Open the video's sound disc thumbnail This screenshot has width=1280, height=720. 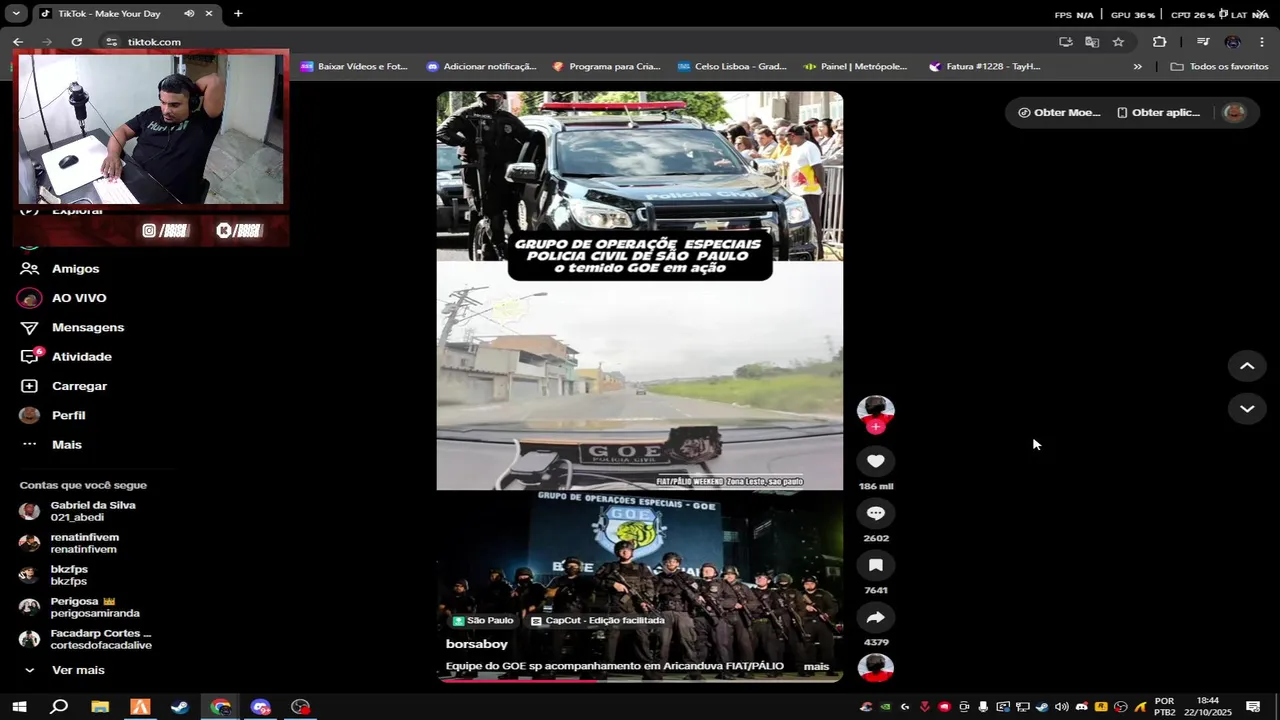coord(875,668)
